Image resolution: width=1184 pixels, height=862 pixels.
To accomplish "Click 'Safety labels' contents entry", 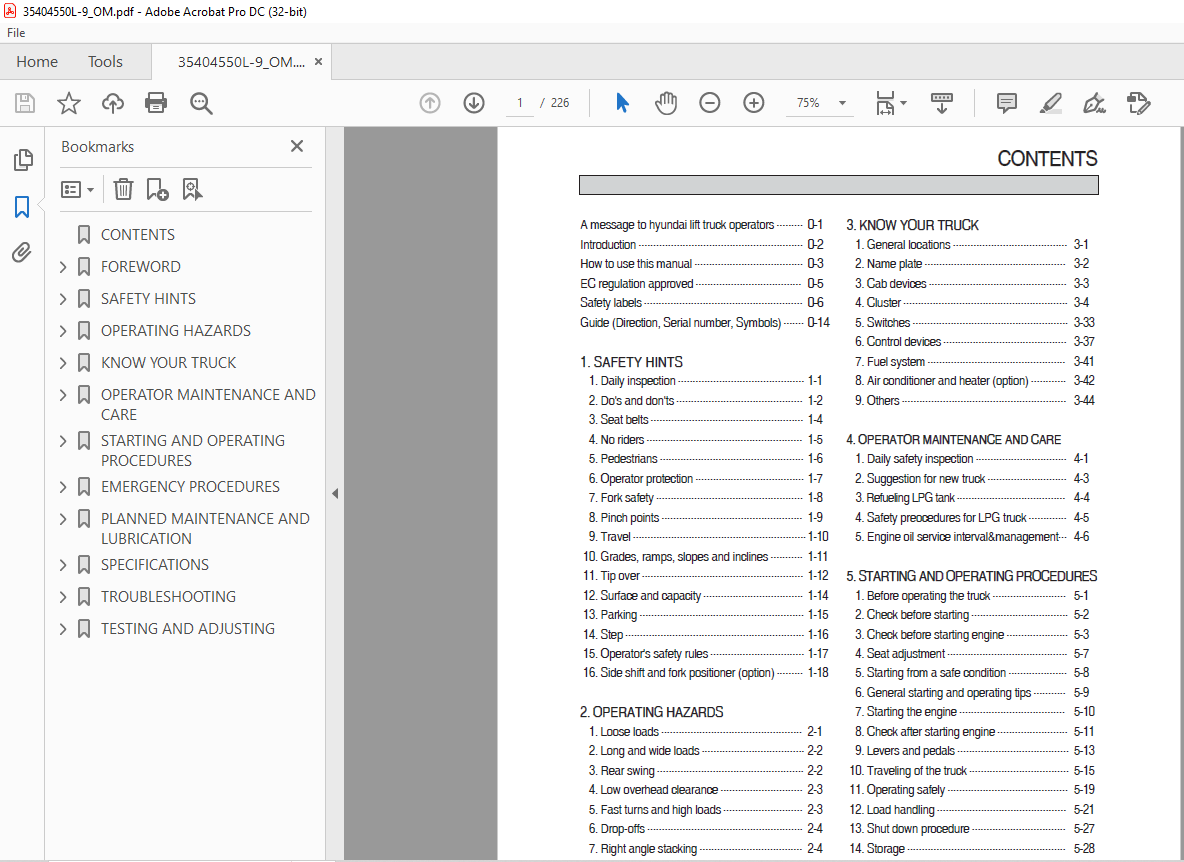I will 701,303.
